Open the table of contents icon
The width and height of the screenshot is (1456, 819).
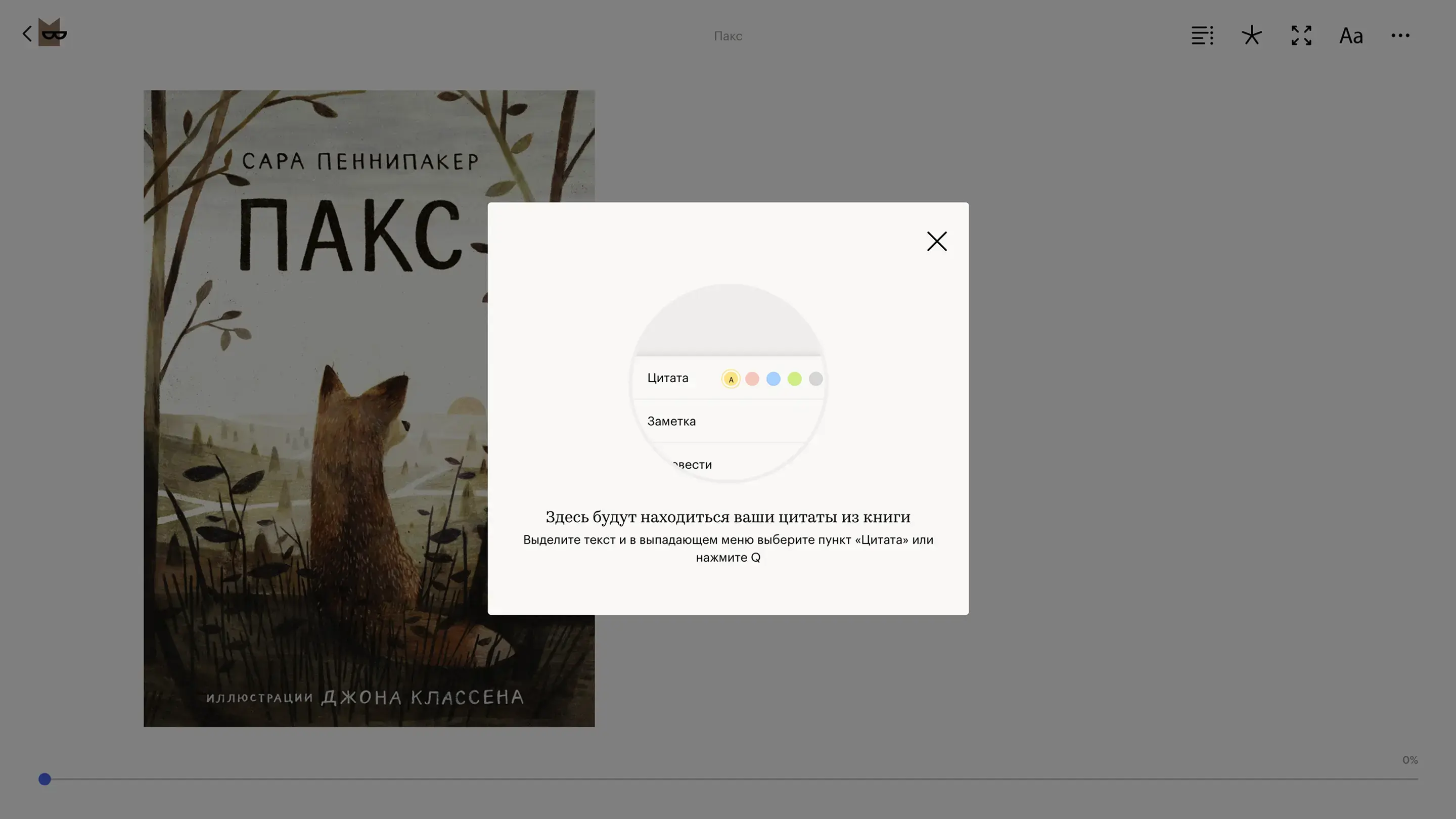coord(1202,35)
